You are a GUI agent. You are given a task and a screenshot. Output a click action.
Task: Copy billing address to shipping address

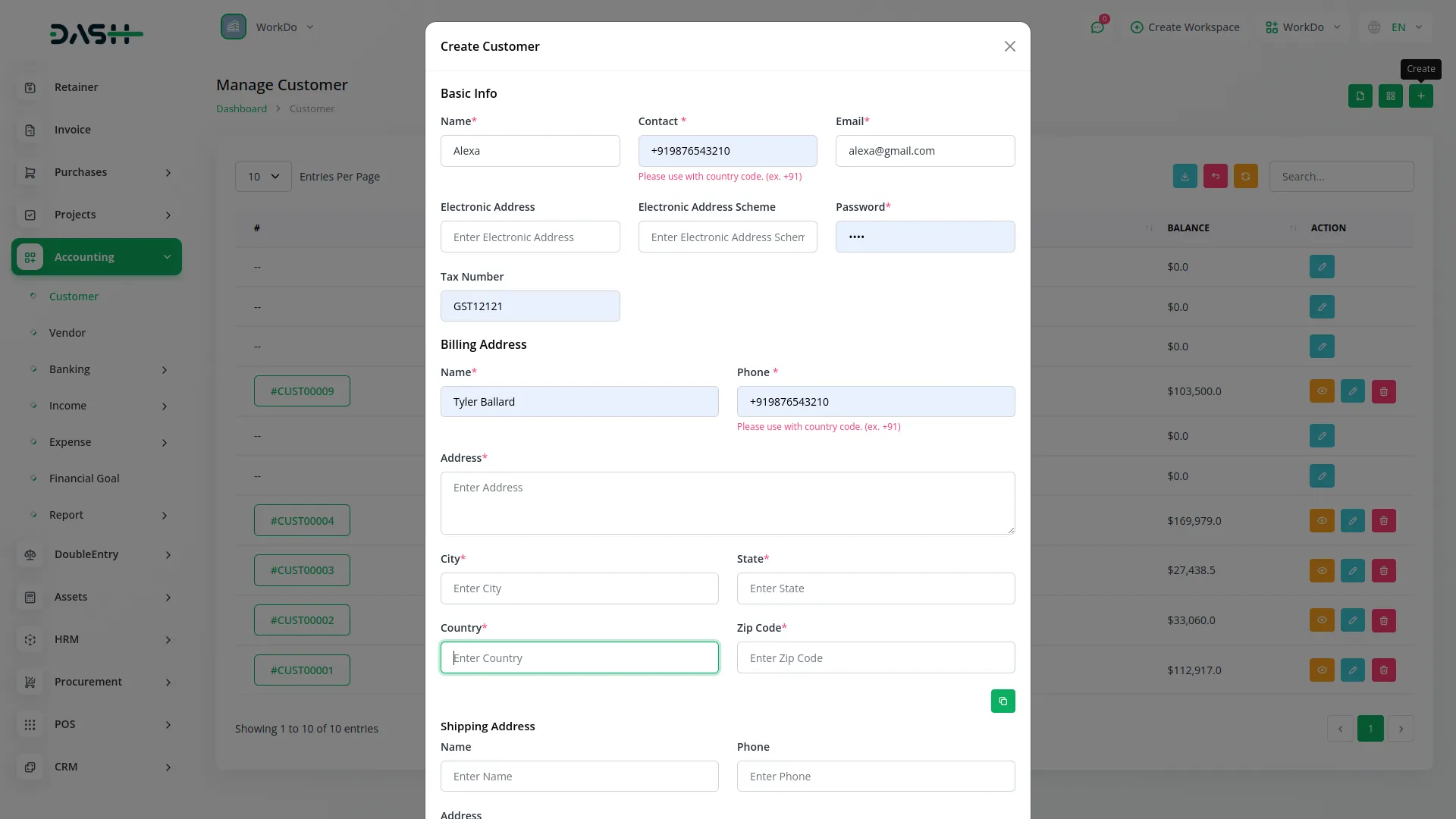point(1003,701)
